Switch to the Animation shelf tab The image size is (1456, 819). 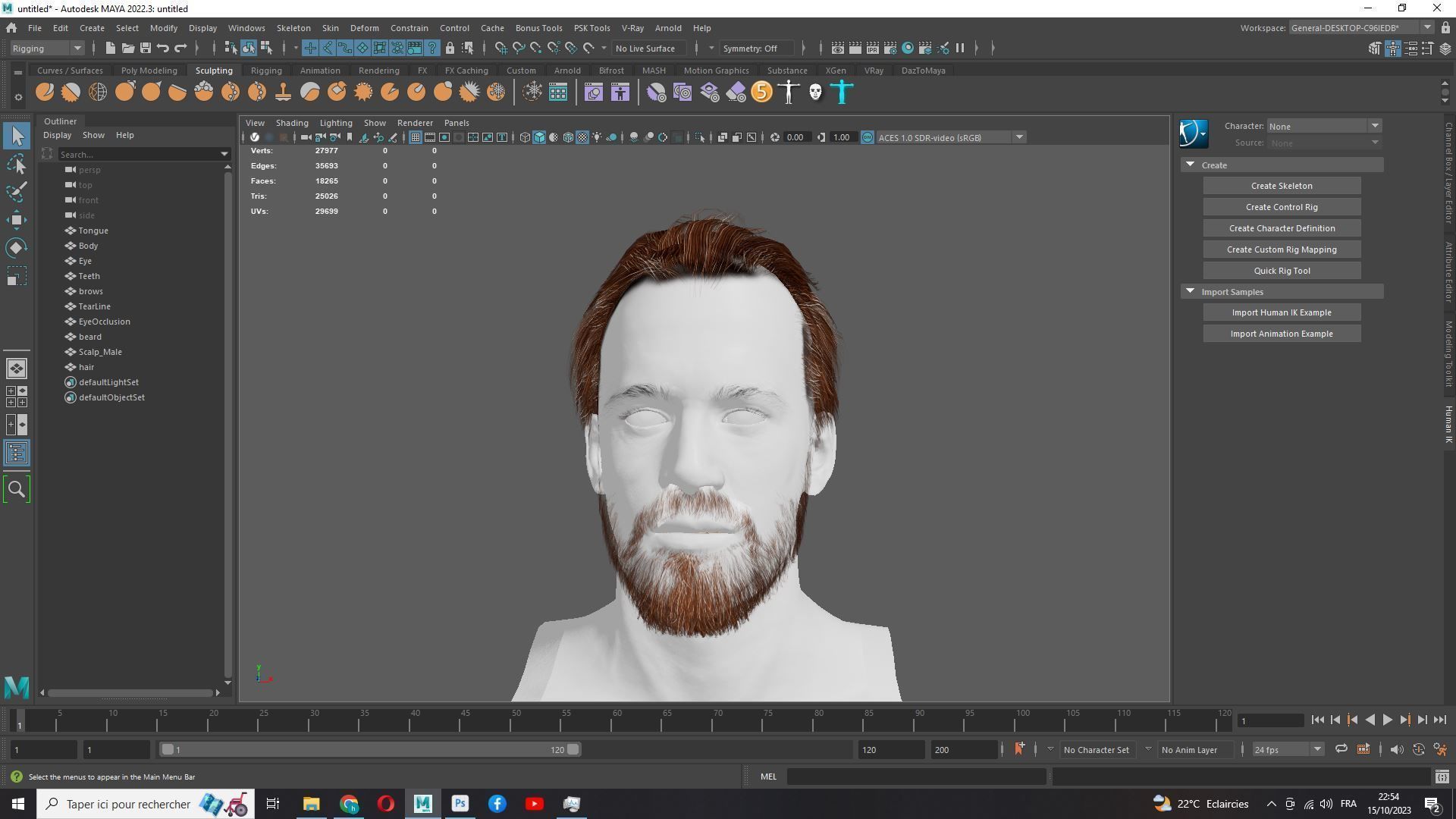[x=319, y=71]
